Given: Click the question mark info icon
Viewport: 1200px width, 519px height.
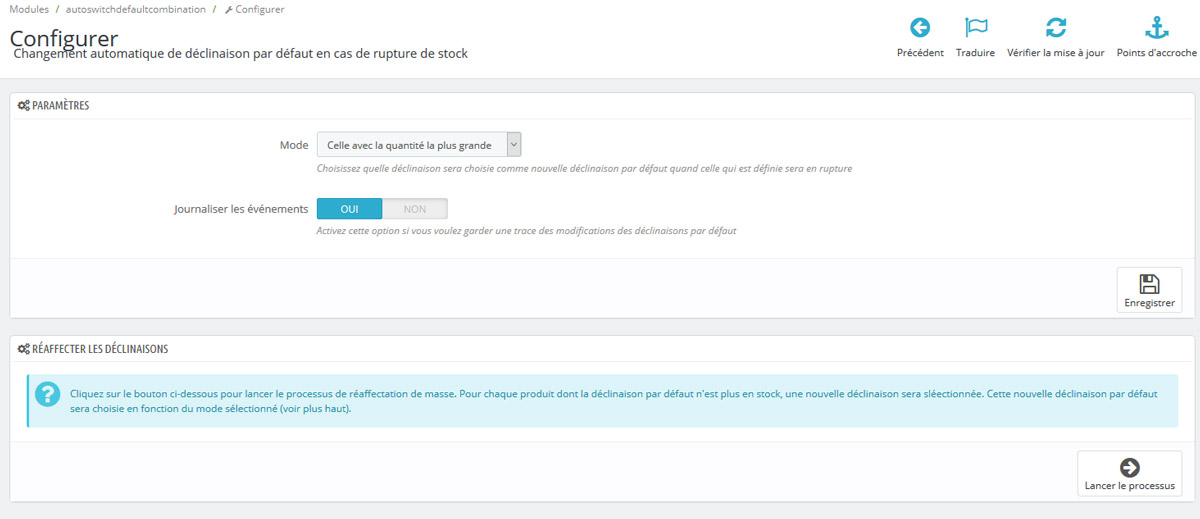Looking at the screenshot, I should (x=48, y=394).
